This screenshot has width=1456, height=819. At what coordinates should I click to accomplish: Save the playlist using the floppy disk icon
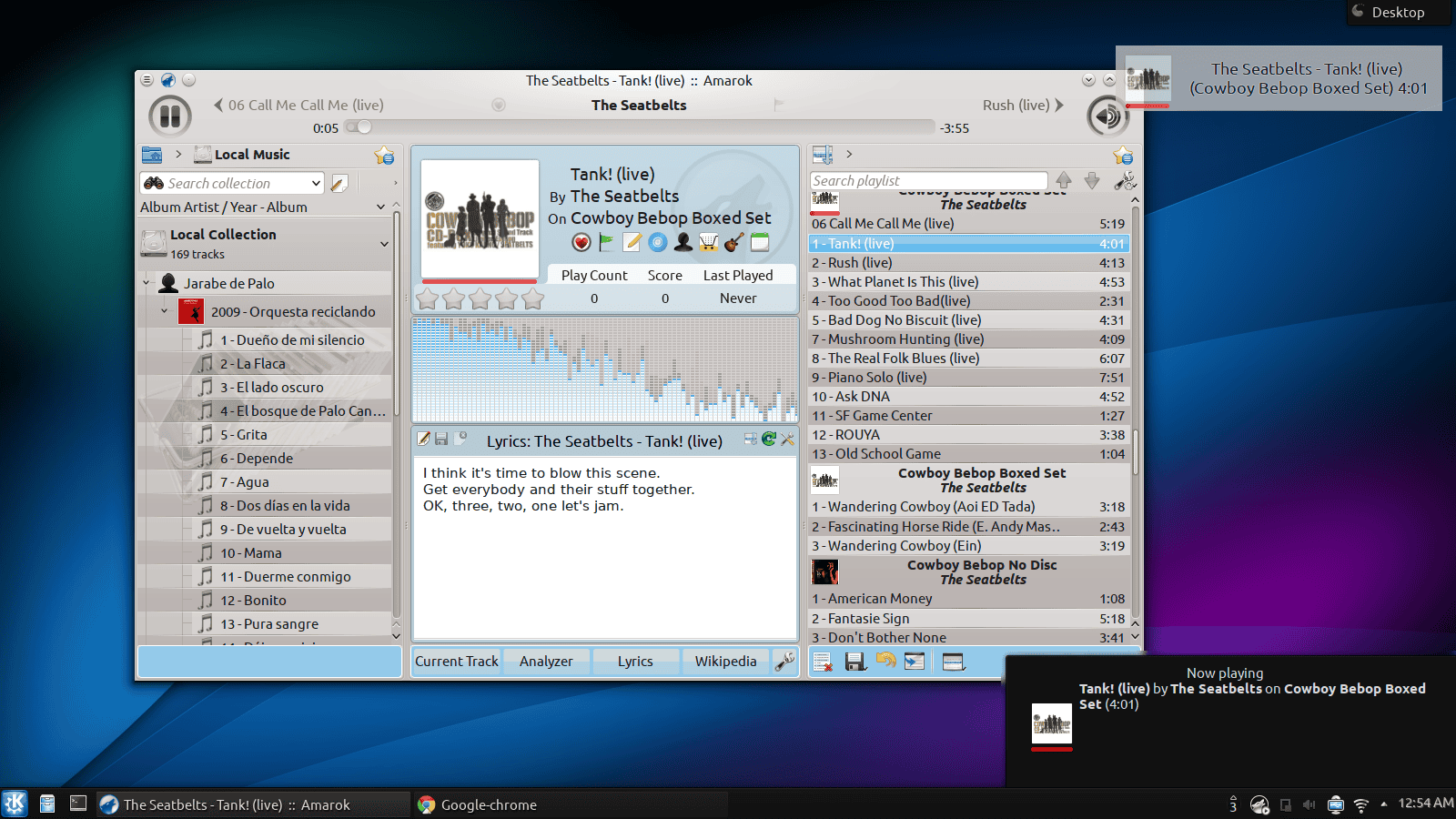click(x=855, y=662)
